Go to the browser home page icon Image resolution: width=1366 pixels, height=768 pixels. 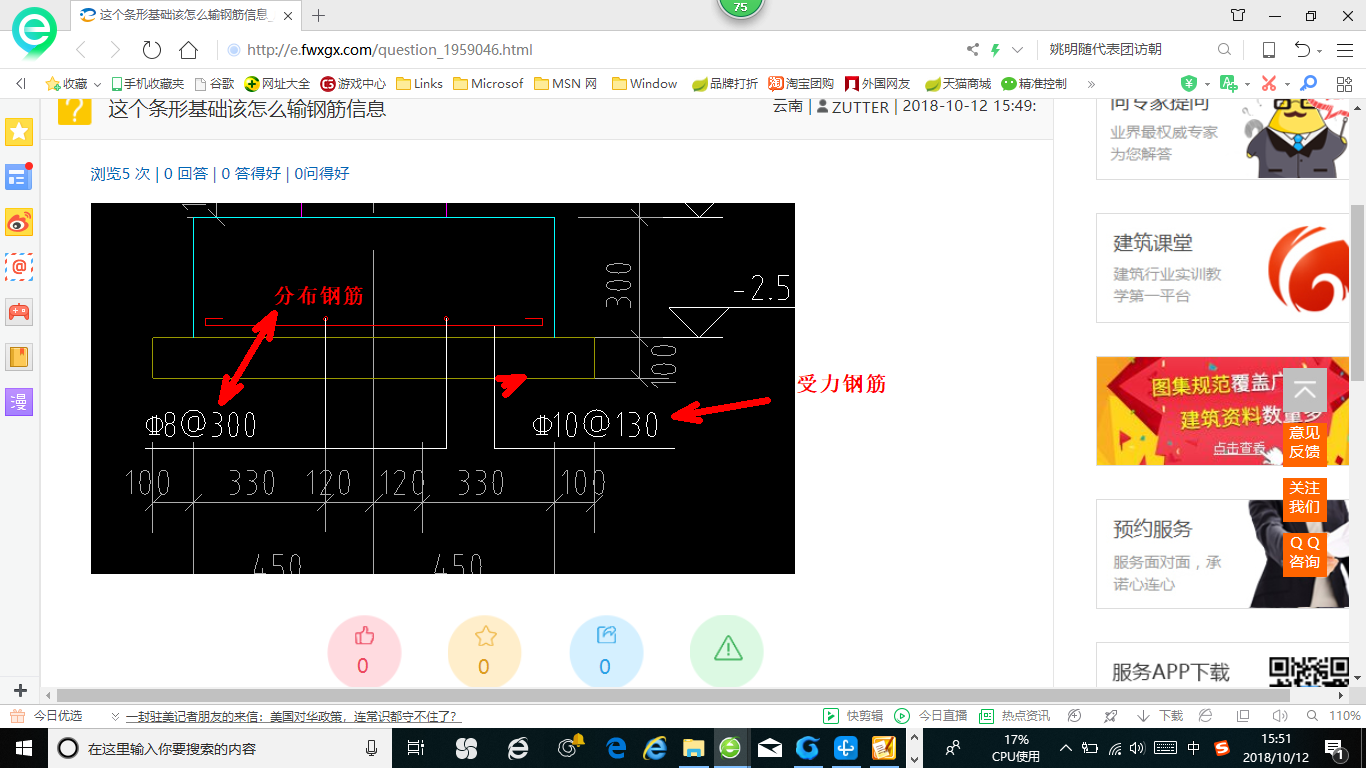(188, 50)
